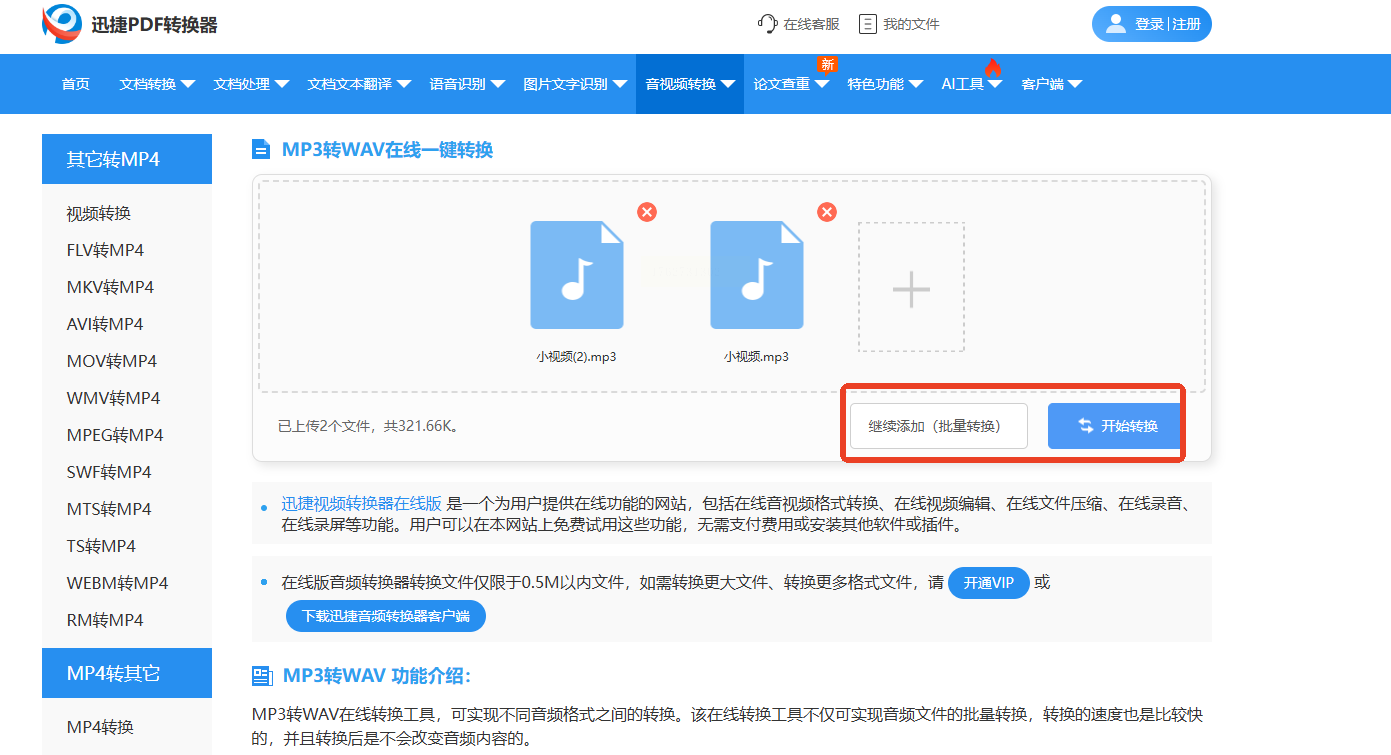Open 在线客服 headset support icon
Image resolution: width=1391 pixels, height=755 pixels.
tap(767, 24)
